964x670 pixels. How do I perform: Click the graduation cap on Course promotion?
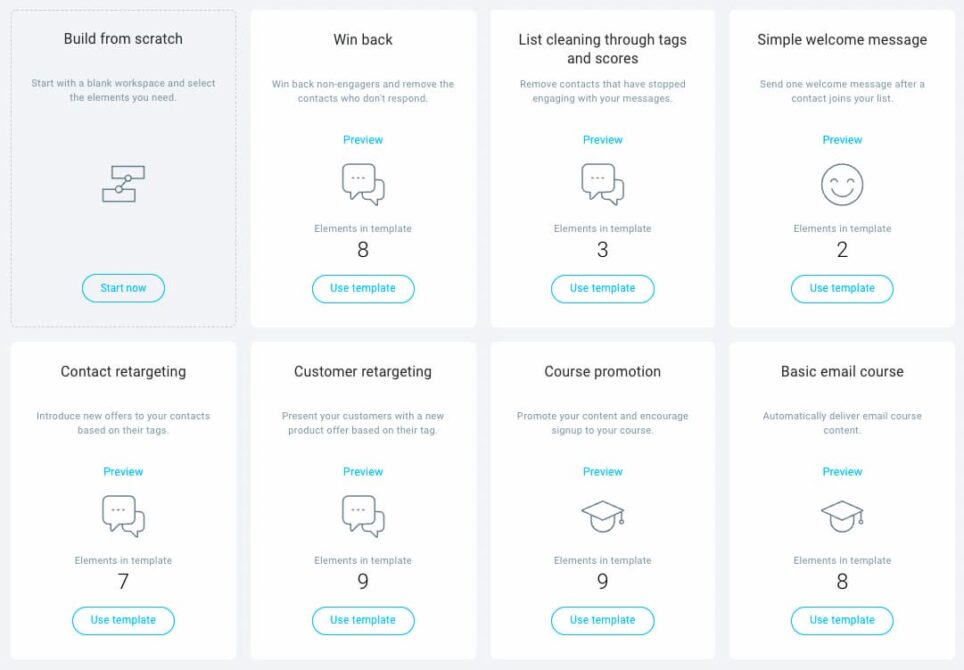(x=602, y=516)
